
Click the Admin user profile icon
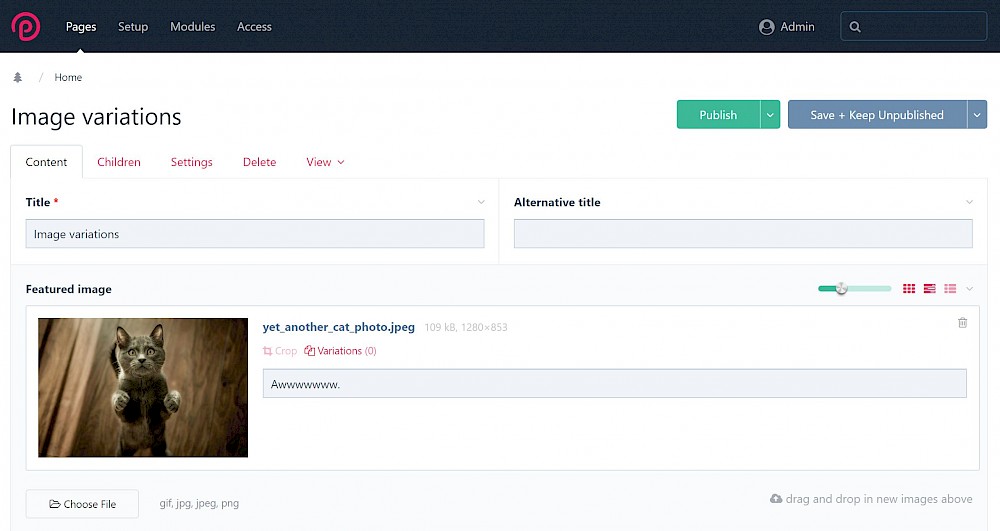pos(767,27)
